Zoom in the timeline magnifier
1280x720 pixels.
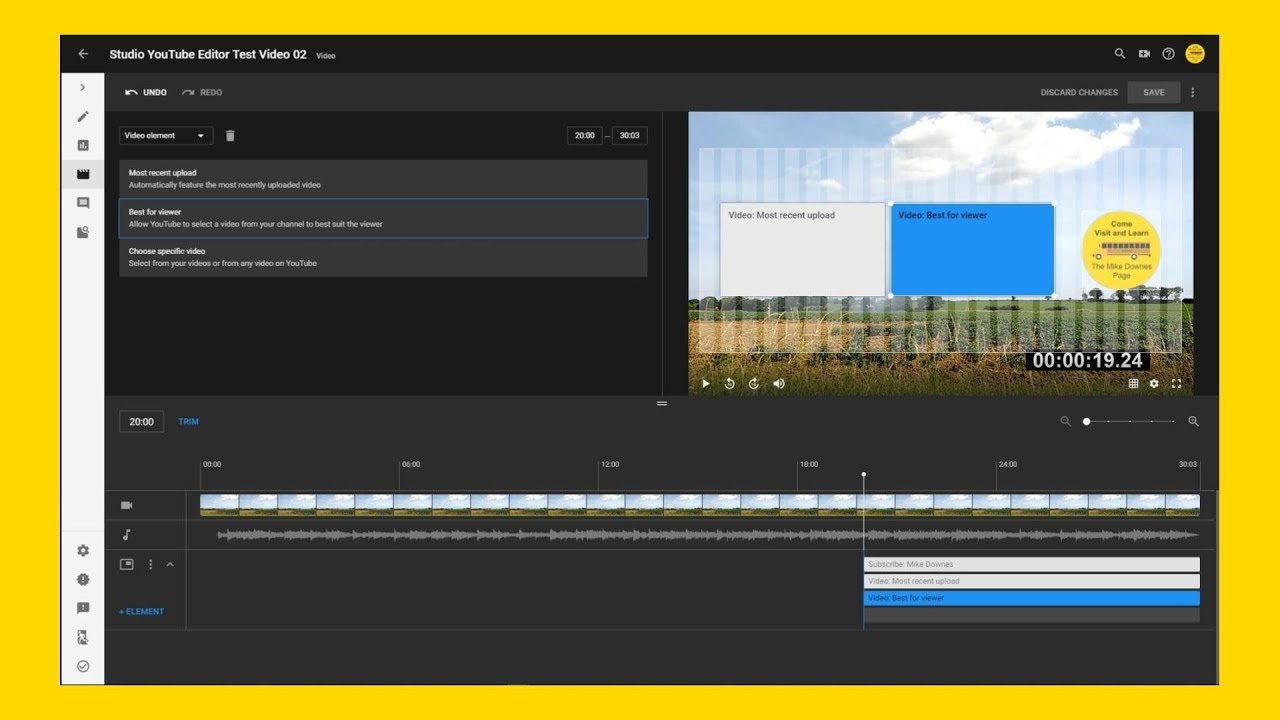click(x=1193, y=421)
